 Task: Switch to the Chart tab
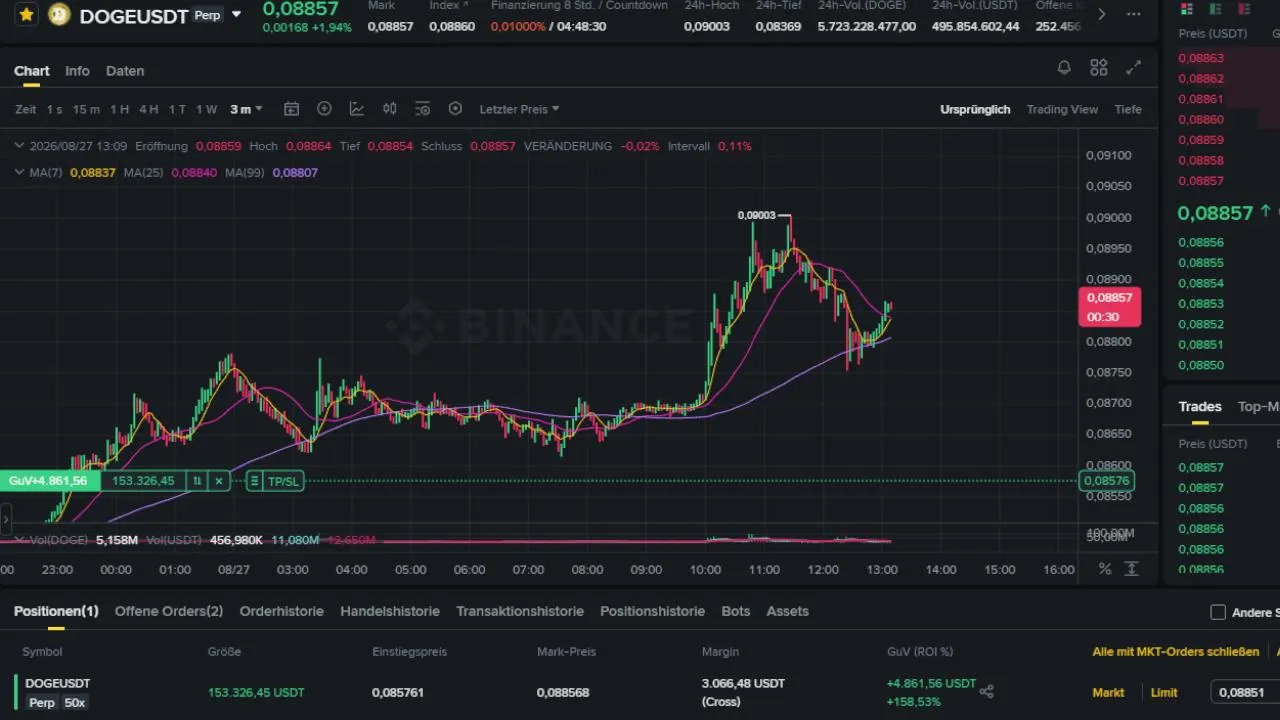[x=32, y=71]
